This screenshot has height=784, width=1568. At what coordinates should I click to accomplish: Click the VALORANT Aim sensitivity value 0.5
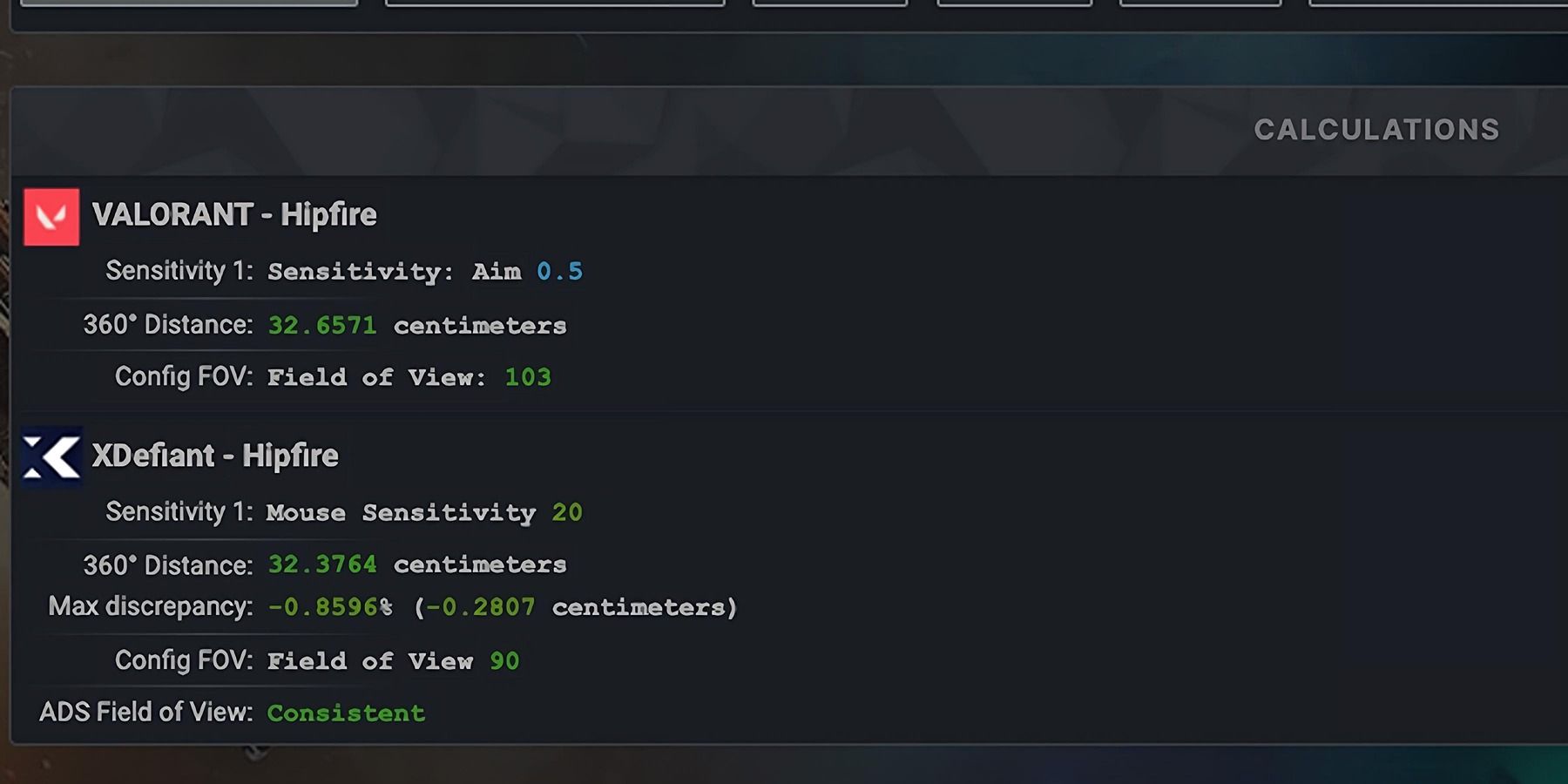click(x=559, y=272)
